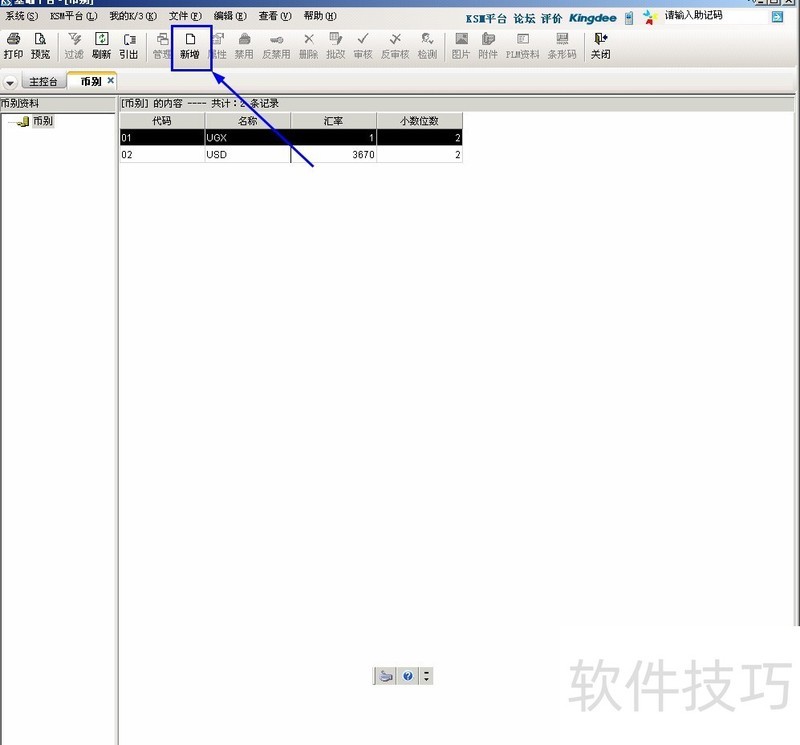Screen dimensions: 800x745
Task: Open the 帮助(H) menu
Action: click(x=320, y=16)
